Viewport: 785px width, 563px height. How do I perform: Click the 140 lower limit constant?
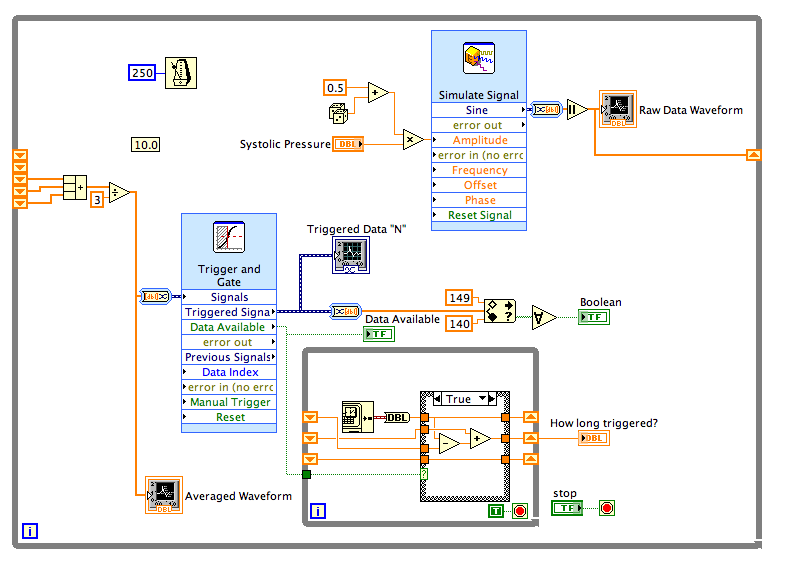(x=459, y=324)
